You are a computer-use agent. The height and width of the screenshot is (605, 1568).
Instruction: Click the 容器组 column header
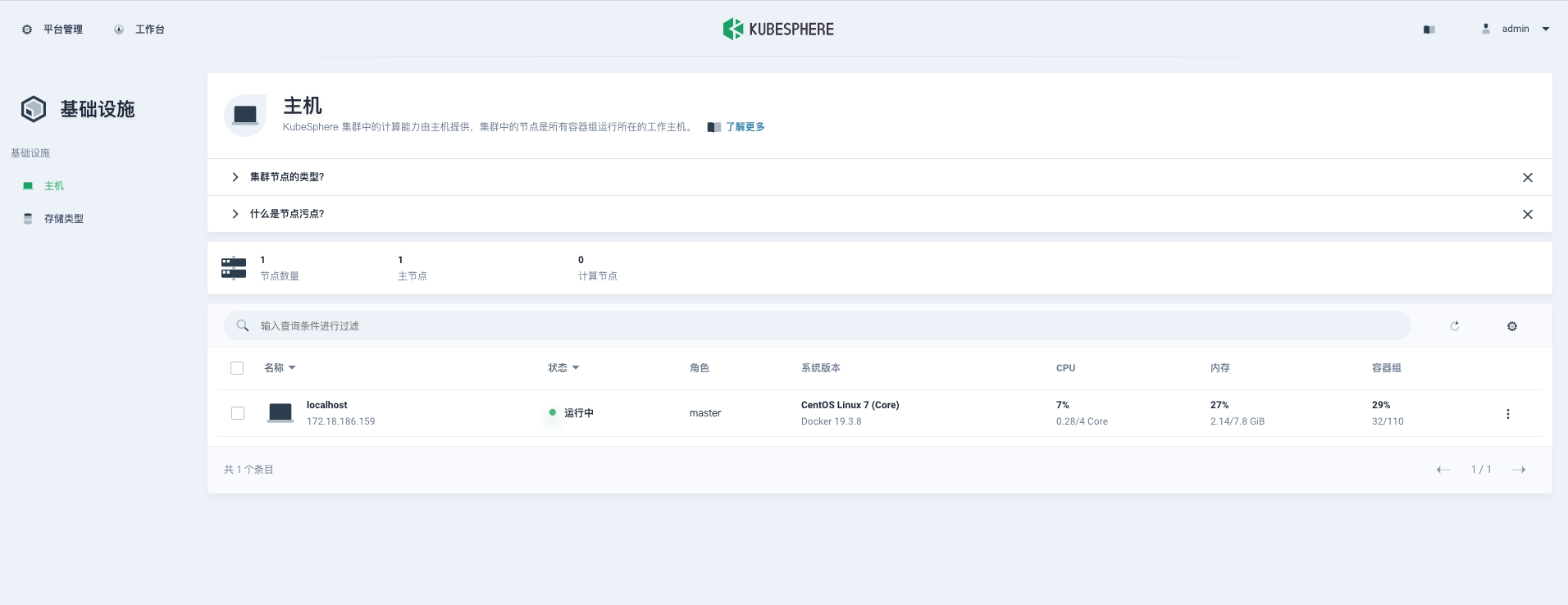(x=1387, y=368)
